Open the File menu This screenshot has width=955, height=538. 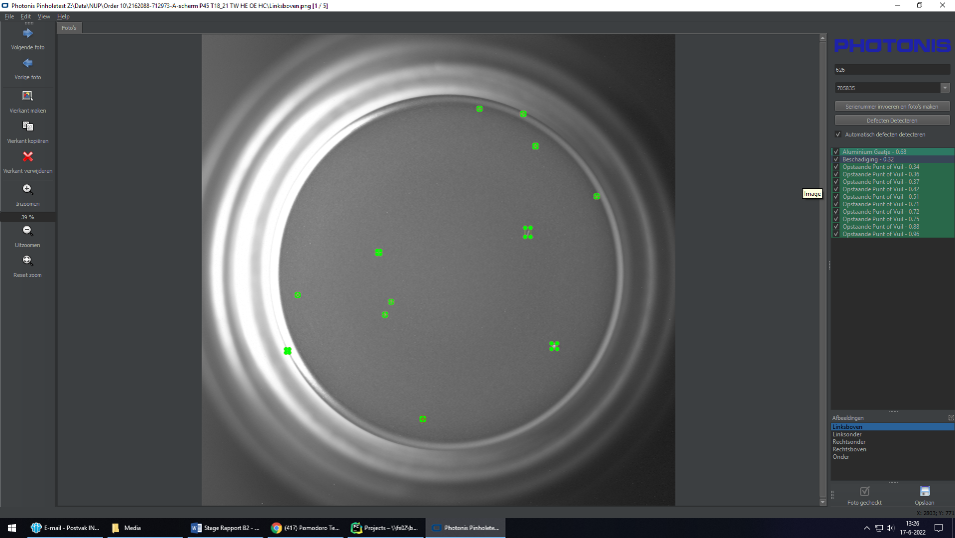(9, 16)
